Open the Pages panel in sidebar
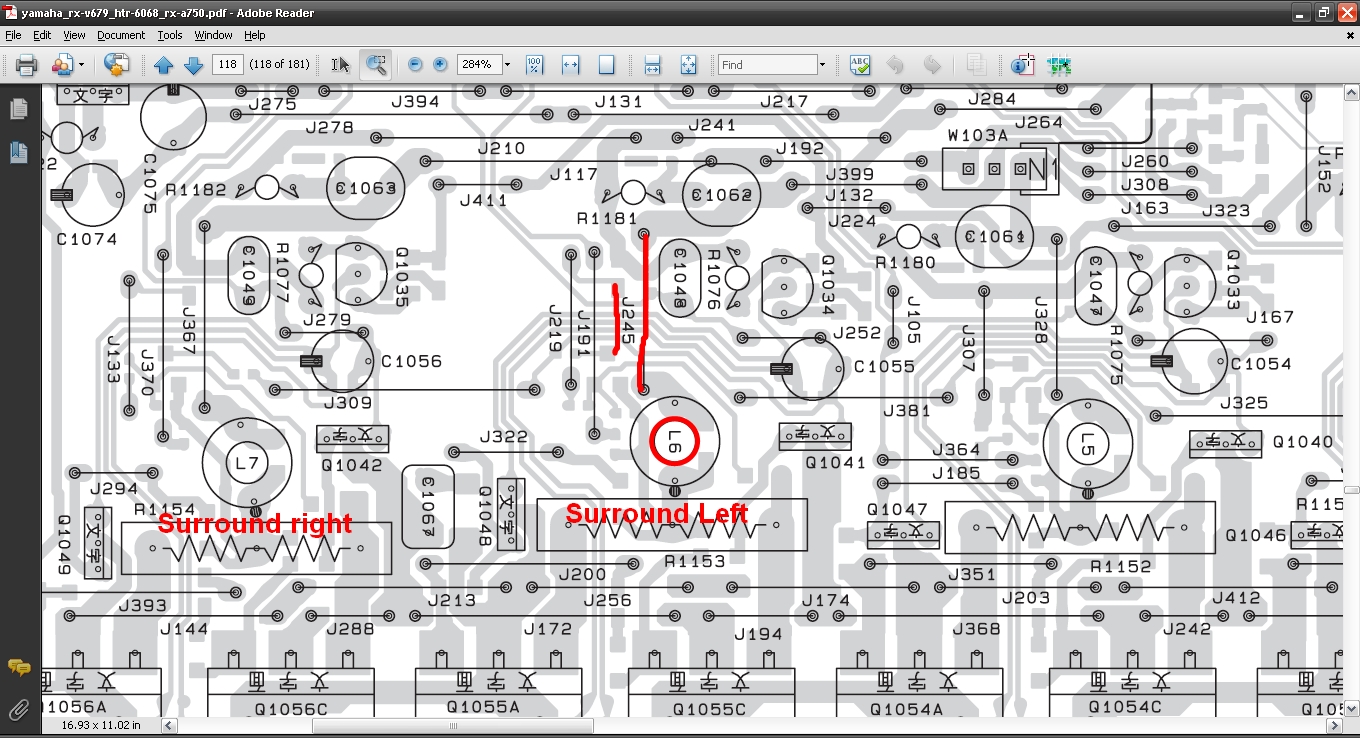 (x=19, y=109)
